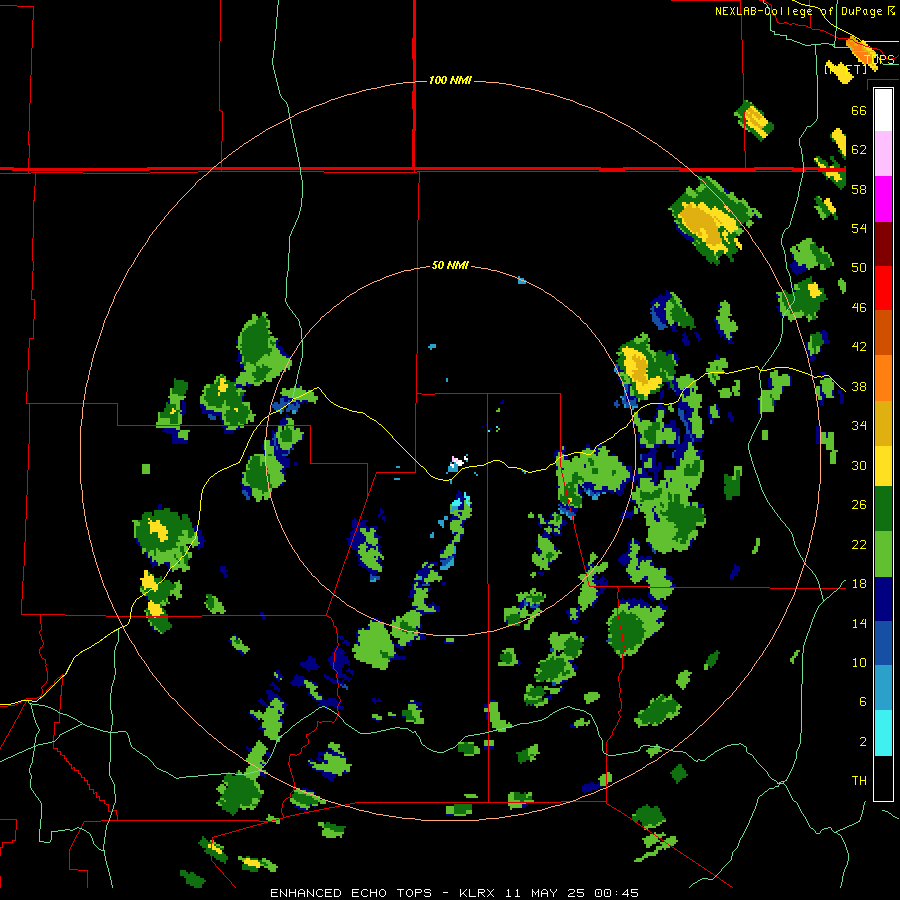This screenshot has width=900, height=900.
Task: Click the medium blue legend color block
Action: point(883,643)
